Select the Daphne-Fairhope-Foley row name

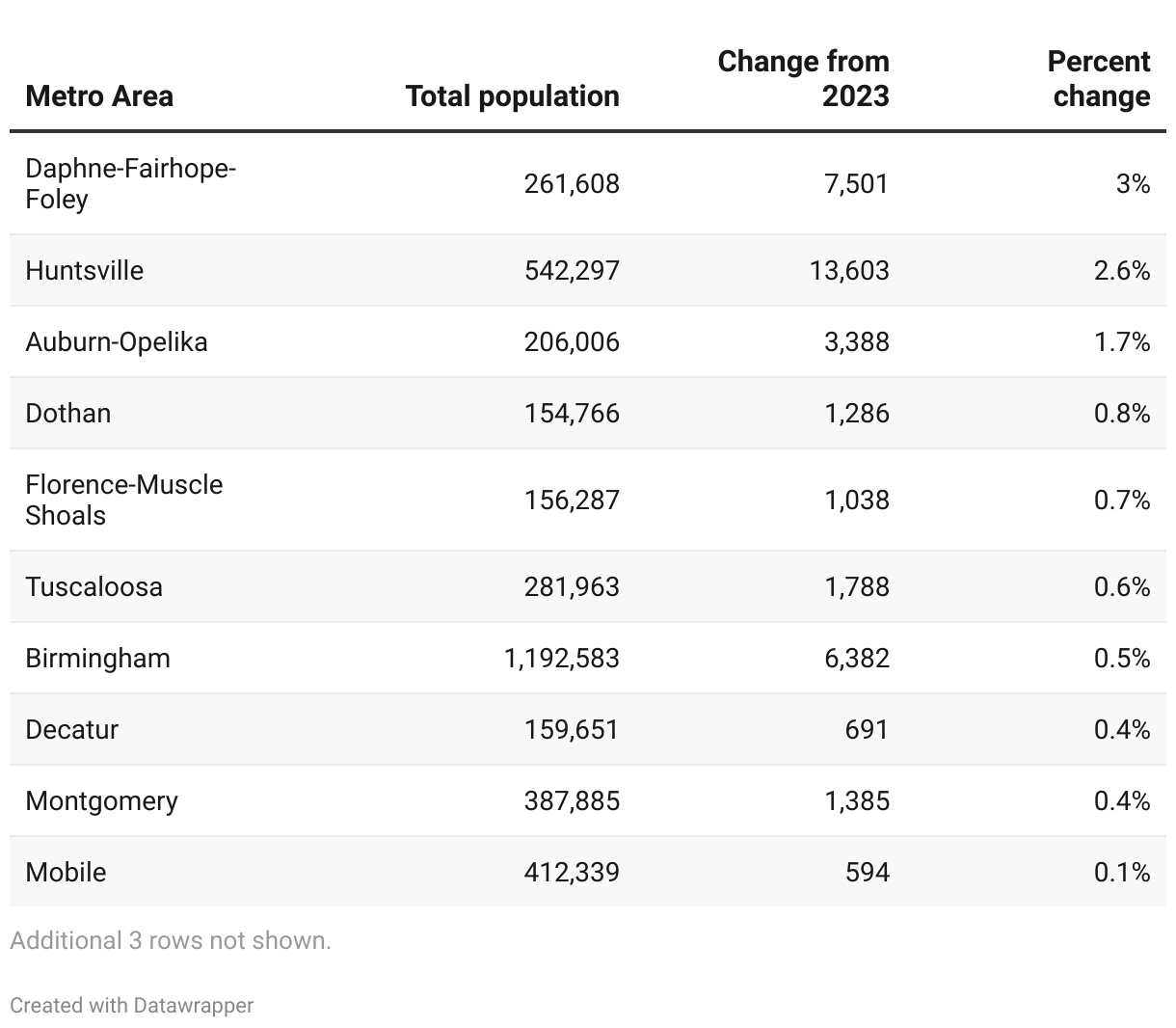tap(130, 183)
